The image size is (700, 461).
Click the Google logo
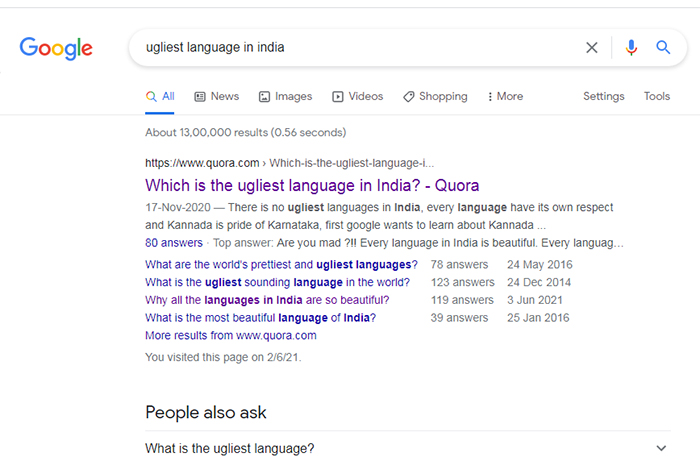[x=56, y=47]
